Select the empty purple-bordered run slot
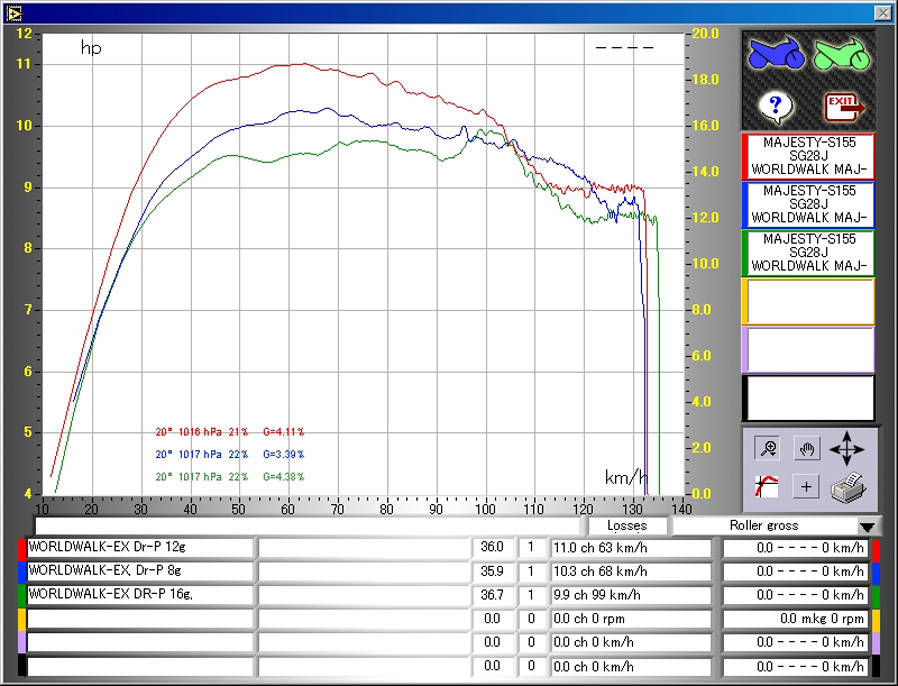Image resolution: width=898 pixels, height=686 pixels. (x=809, y=349)
